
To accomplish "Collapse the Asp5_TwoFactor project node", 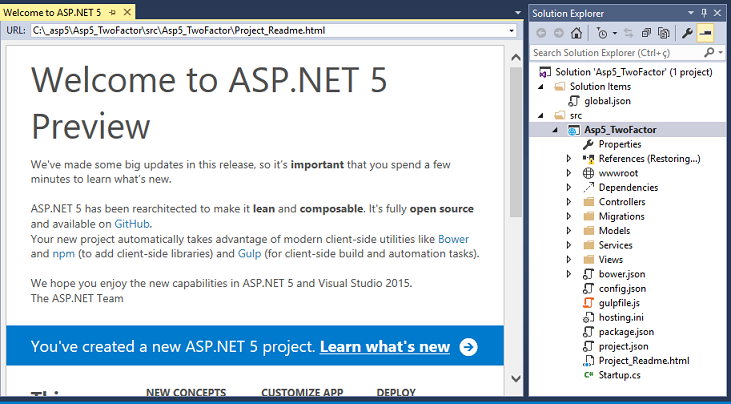I will 555,130.
